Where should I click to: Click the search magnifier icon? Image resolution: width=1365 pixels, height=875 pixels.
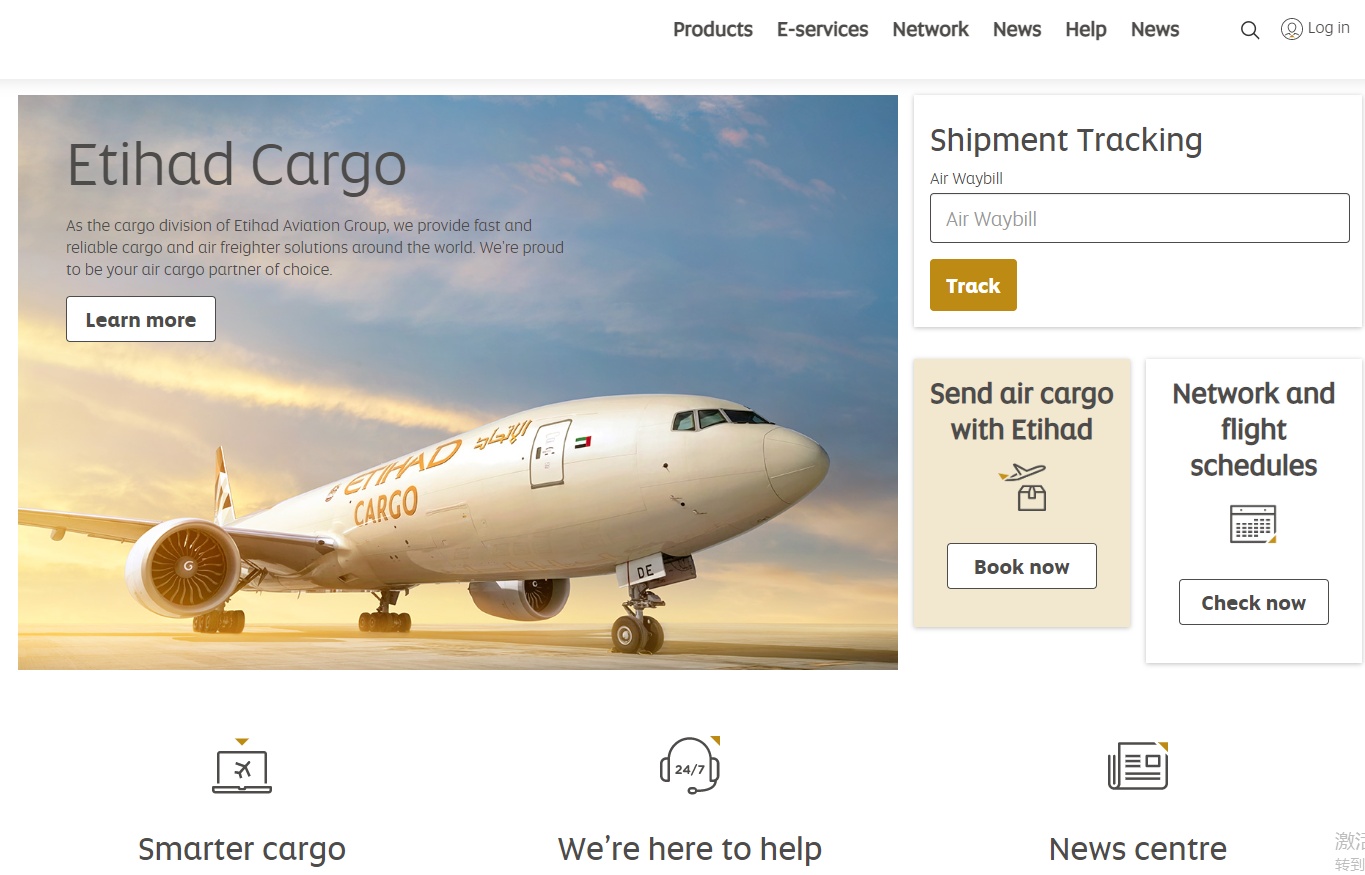coord(1250,30)
